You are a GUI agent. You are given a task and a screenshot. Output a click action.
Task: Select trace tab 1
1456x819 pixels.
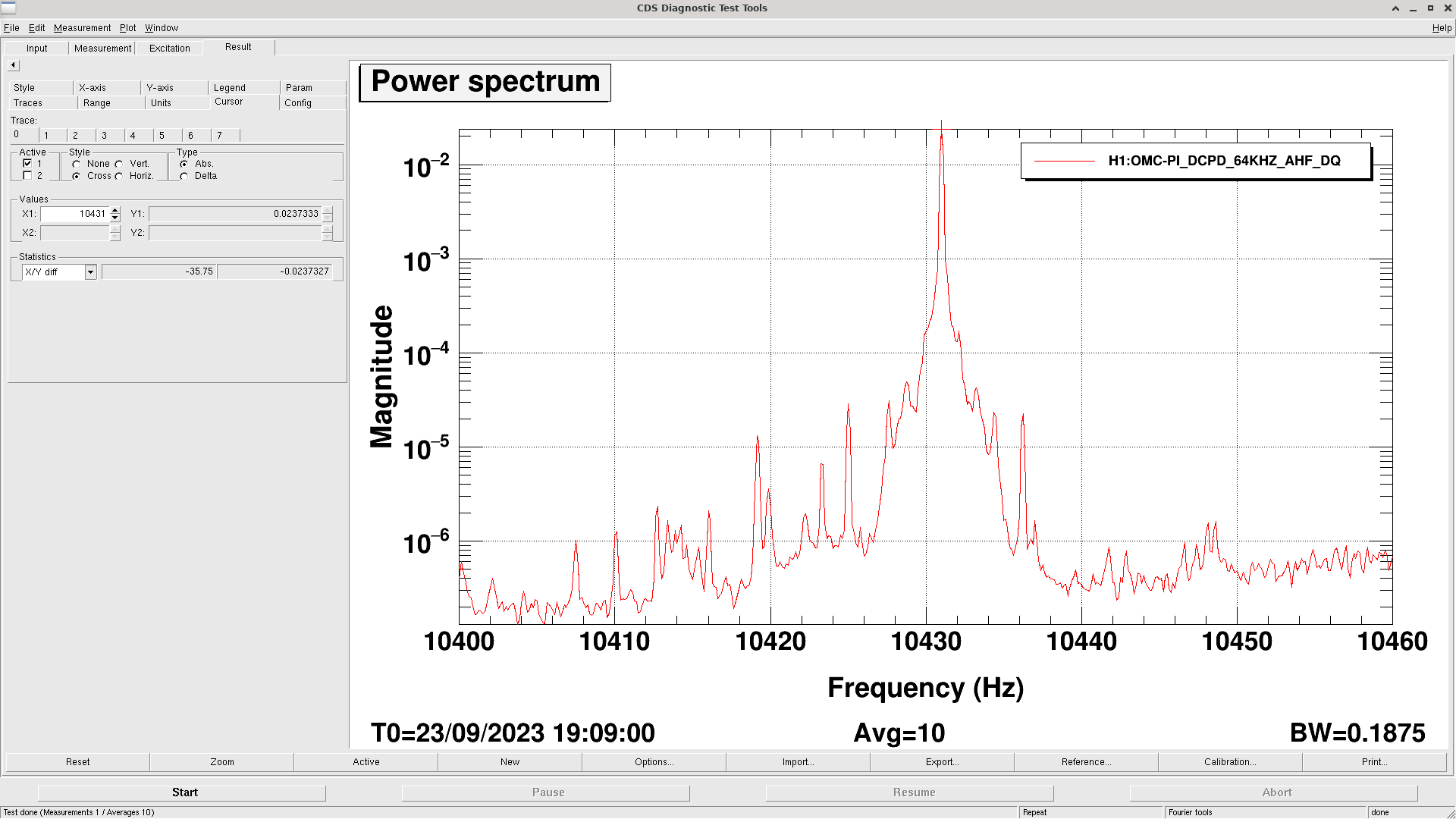click(53, 136)
